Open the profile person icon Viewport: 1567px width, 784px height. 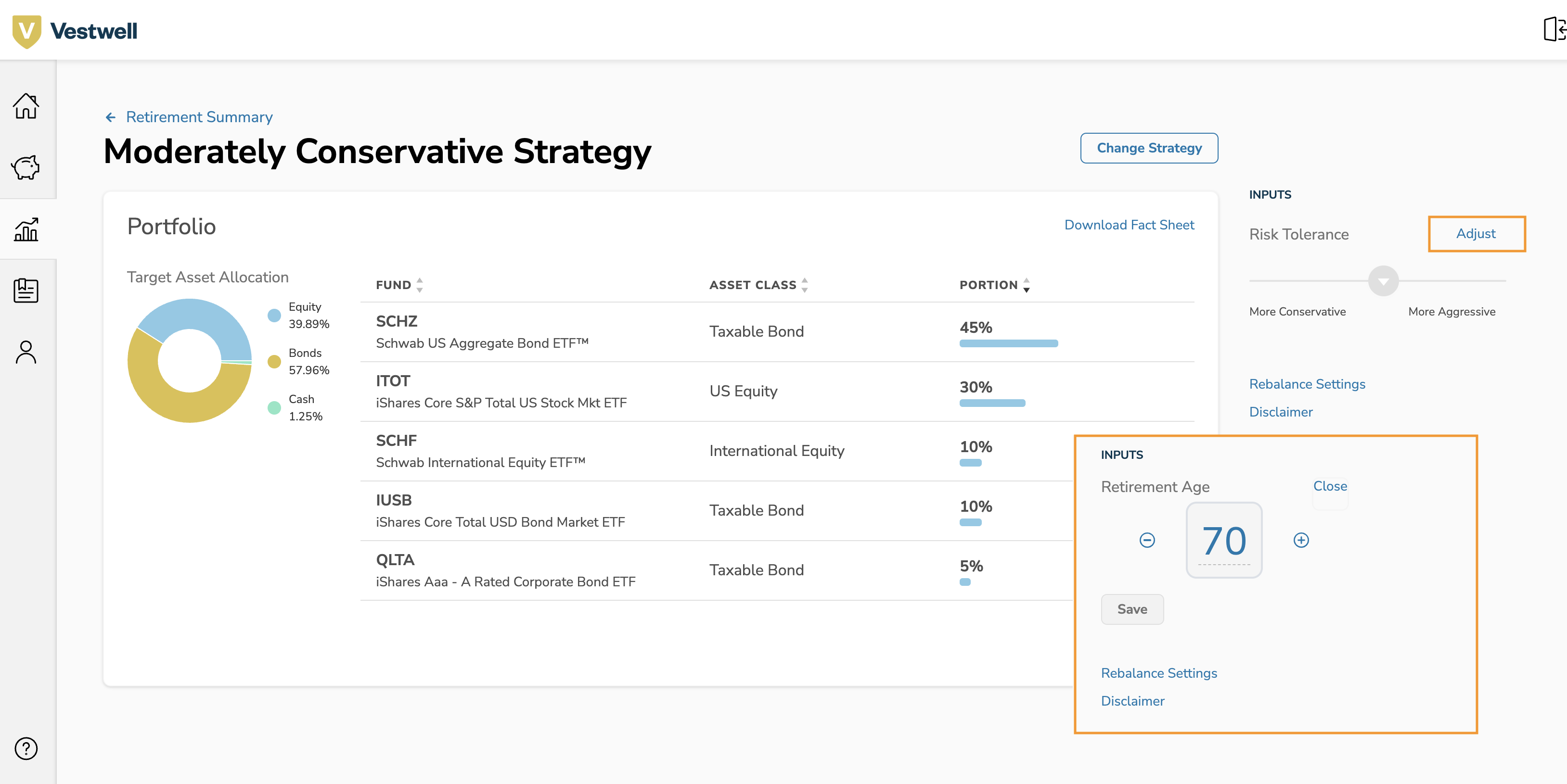click(x=27, y=351)
